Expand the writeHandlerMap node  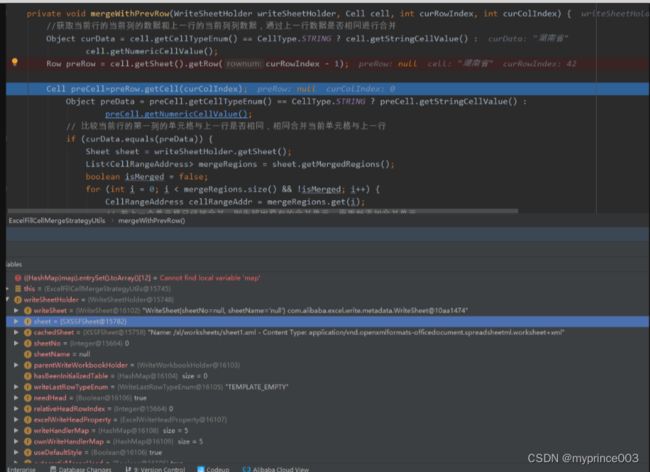(x=16, y=431)
